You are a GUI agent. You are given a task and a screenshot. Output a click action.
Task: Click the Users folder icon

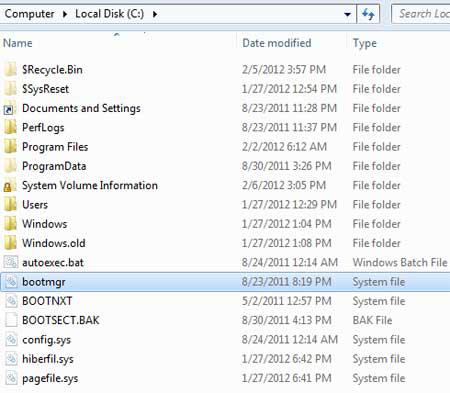pyautogui.click(x=10, y=205)
